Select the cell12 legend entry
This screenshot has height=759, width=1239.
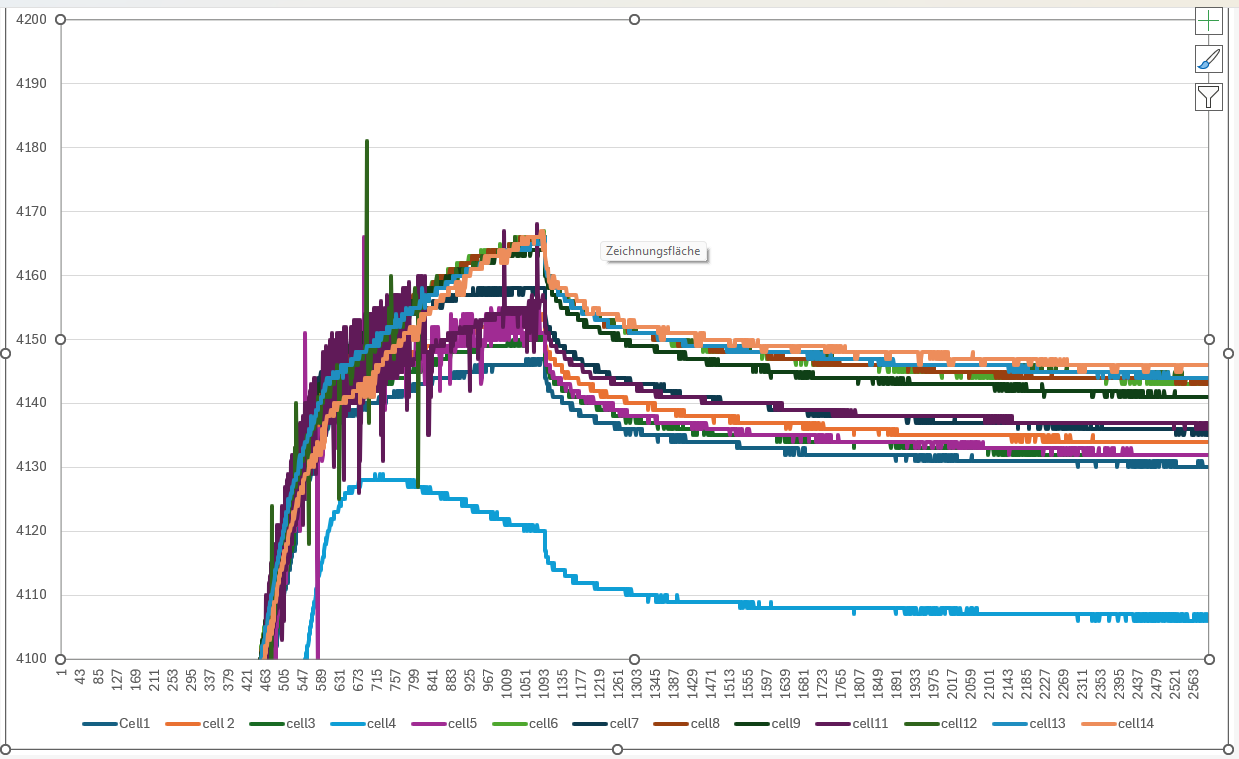pos(940,723)
